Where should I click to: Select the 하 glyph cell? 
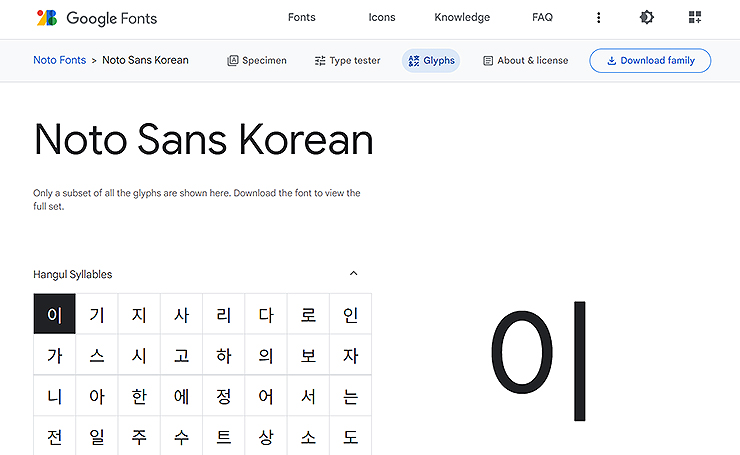coord(224,355)
